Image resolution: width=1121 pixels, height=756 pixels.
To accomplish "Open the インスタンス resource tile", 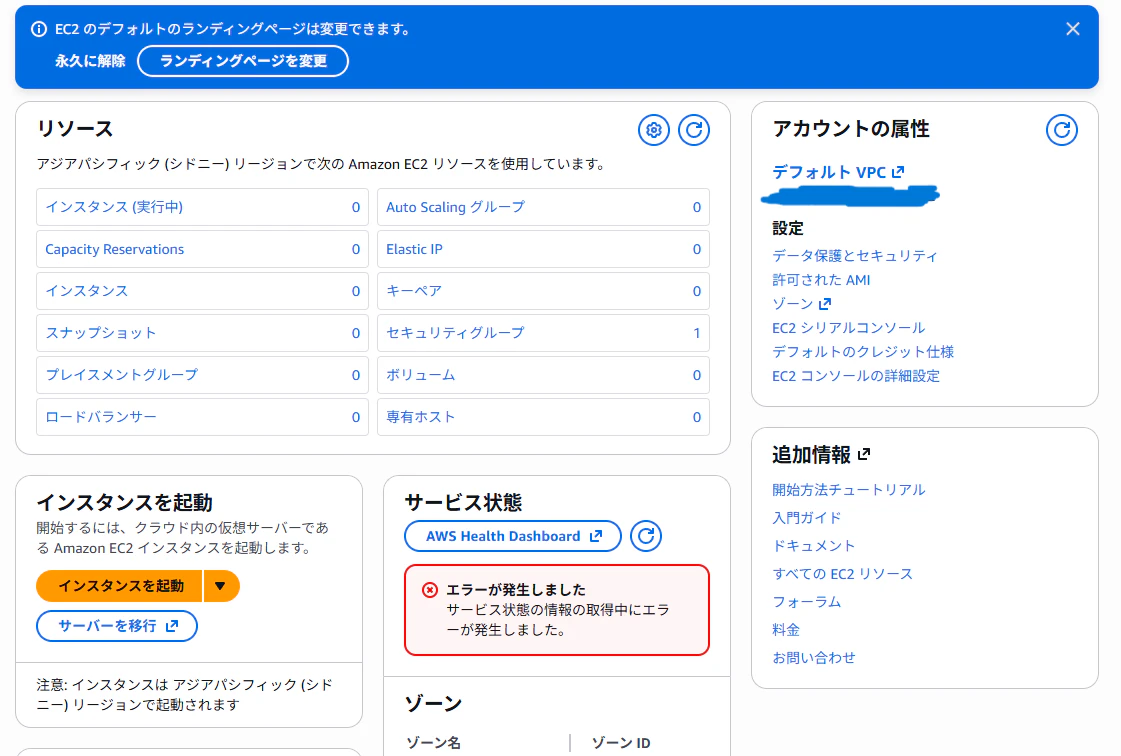I will click(x=202, y=291).
